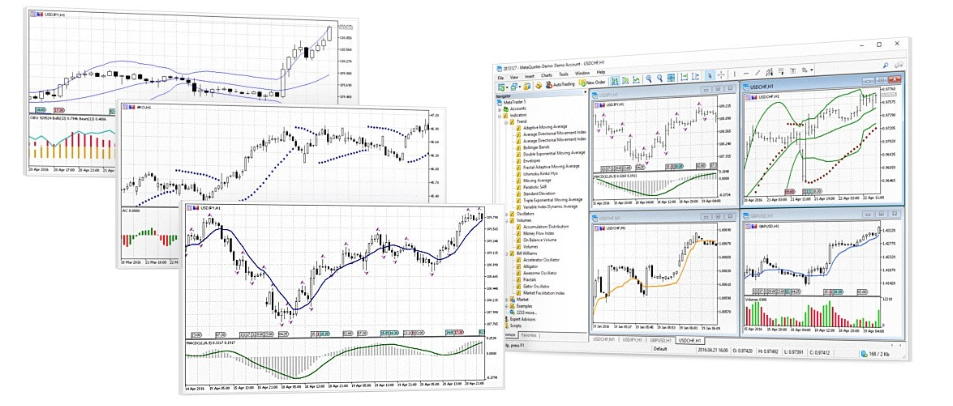
Task: Select Money Flow Index indicator
Action: click(538, 233)
